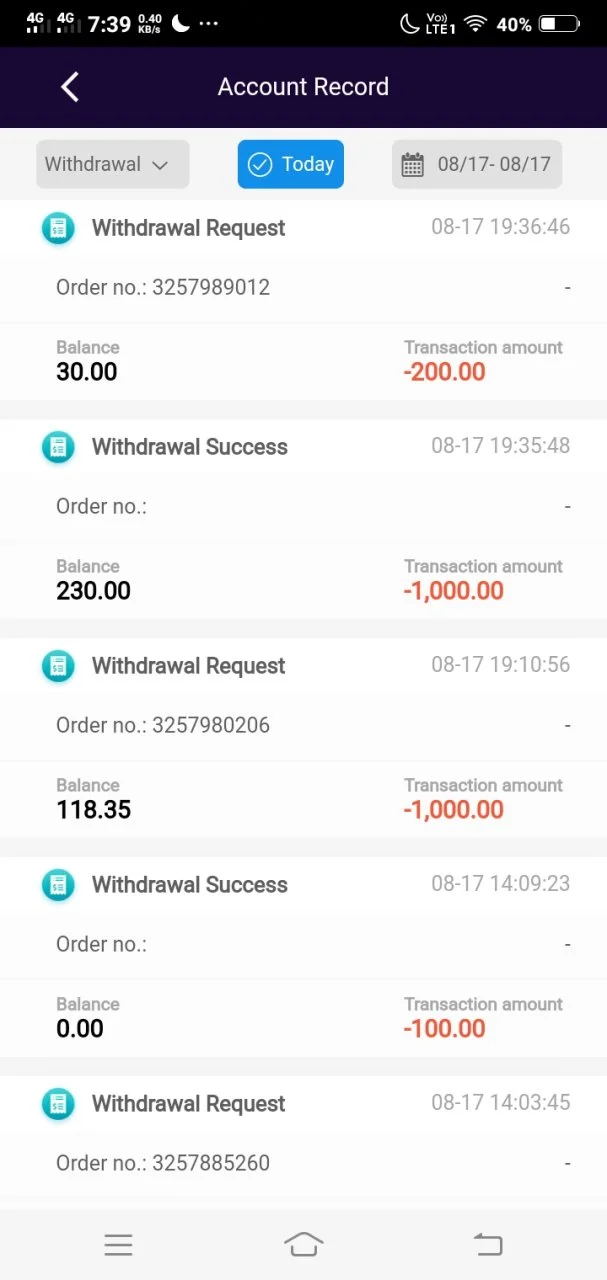Click the Withdrawal dropdown chevron arrow
Viewport: 607px width, 1280px height.
[160, 166]
